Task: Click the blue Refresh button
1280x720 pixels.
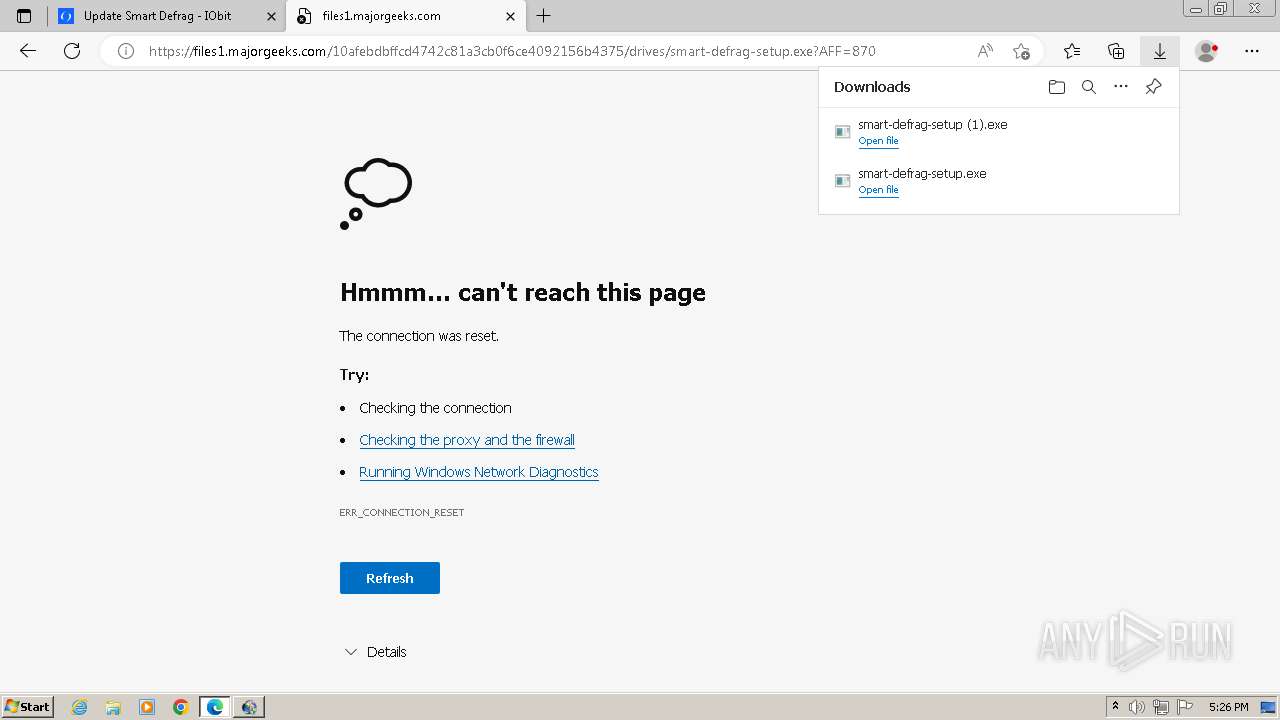Action: (390, 578)
